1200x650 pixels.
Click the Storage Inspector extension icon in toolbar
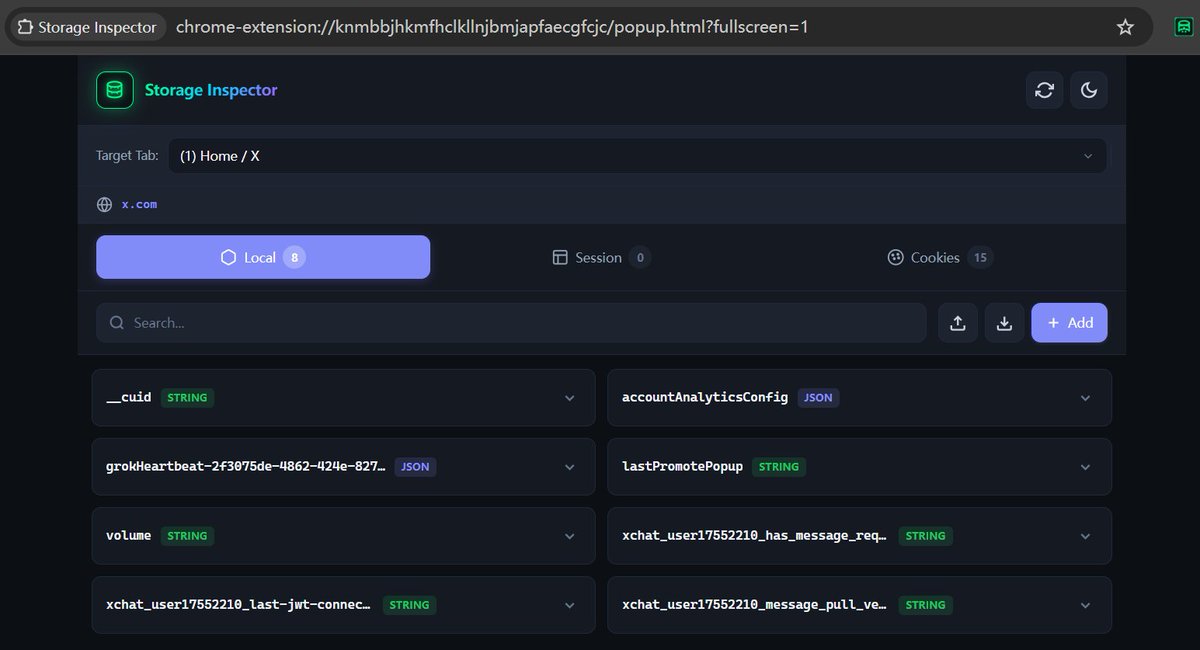[1182, 27]
